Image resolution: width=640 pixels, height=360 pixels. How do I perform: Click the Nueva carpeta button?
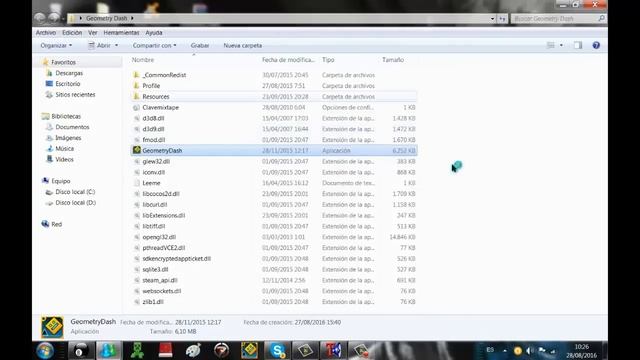click(x=243, y=45)
